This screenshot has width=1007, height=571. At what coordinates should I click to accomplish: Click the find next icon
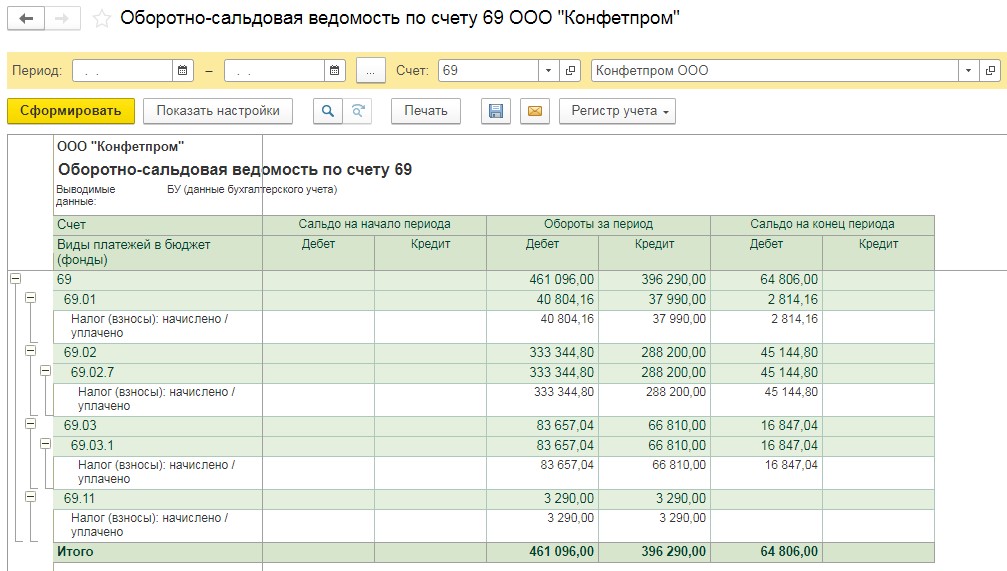click(x=357, y=111)
